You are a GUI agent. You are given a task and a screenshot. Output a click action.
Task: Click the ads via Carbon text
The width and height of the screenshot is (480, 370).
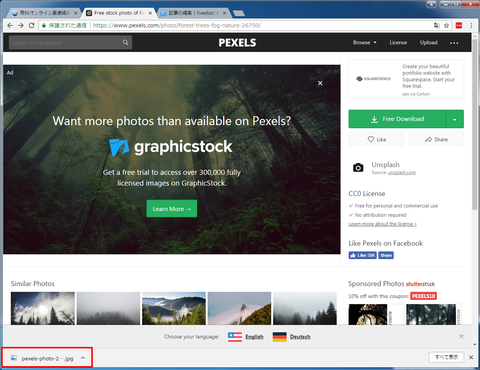[416, 94]
